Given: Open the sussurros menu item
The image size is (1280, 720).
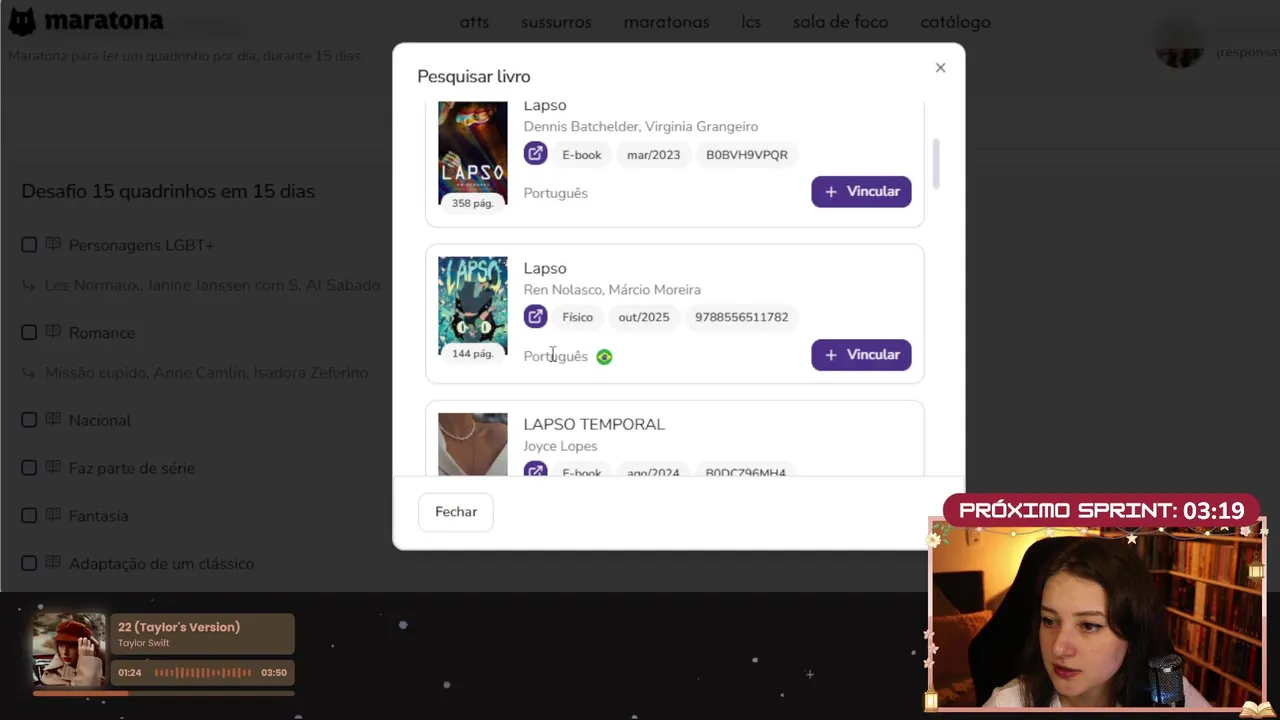Looking at the screenshot, I should [556, 22].
